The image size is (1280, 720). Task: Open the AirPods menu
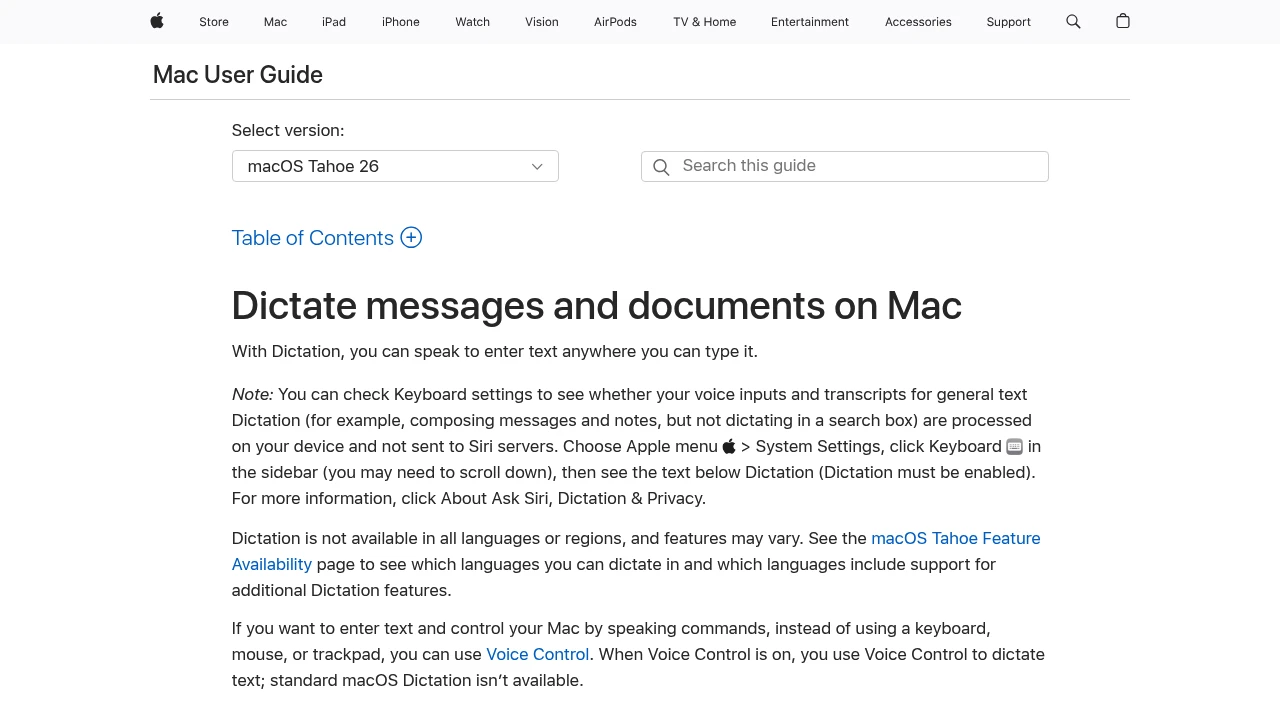615,22
